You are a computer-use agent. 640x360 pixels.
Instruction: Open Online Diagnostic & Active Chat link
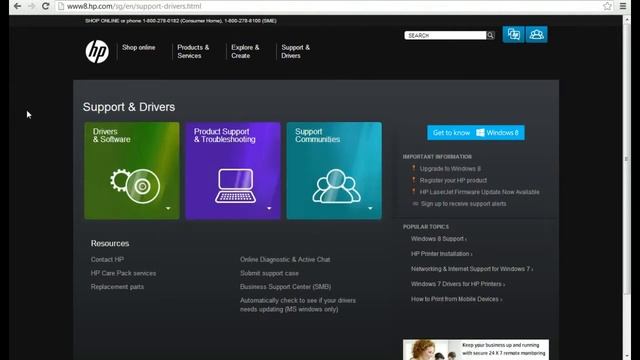[285, 260]
